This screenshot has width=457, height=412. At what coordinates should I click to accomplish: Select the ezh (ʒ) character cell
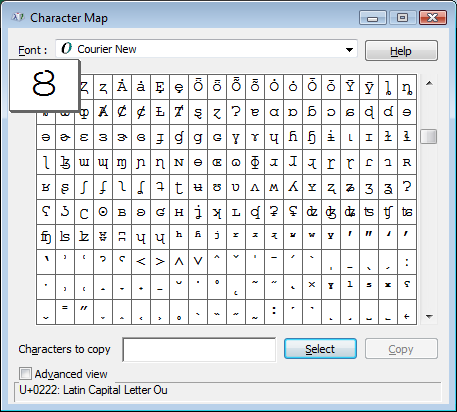369,187
